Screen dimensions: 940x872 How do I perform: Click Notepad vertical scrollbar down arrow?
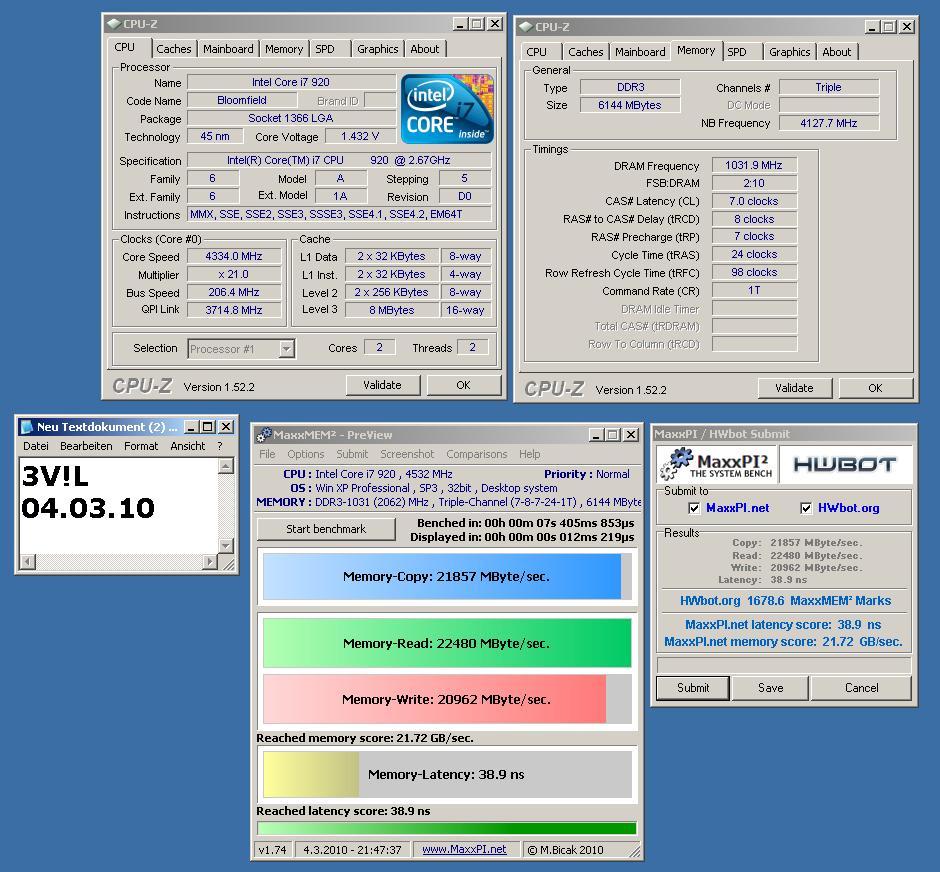(x=225, y=545)
